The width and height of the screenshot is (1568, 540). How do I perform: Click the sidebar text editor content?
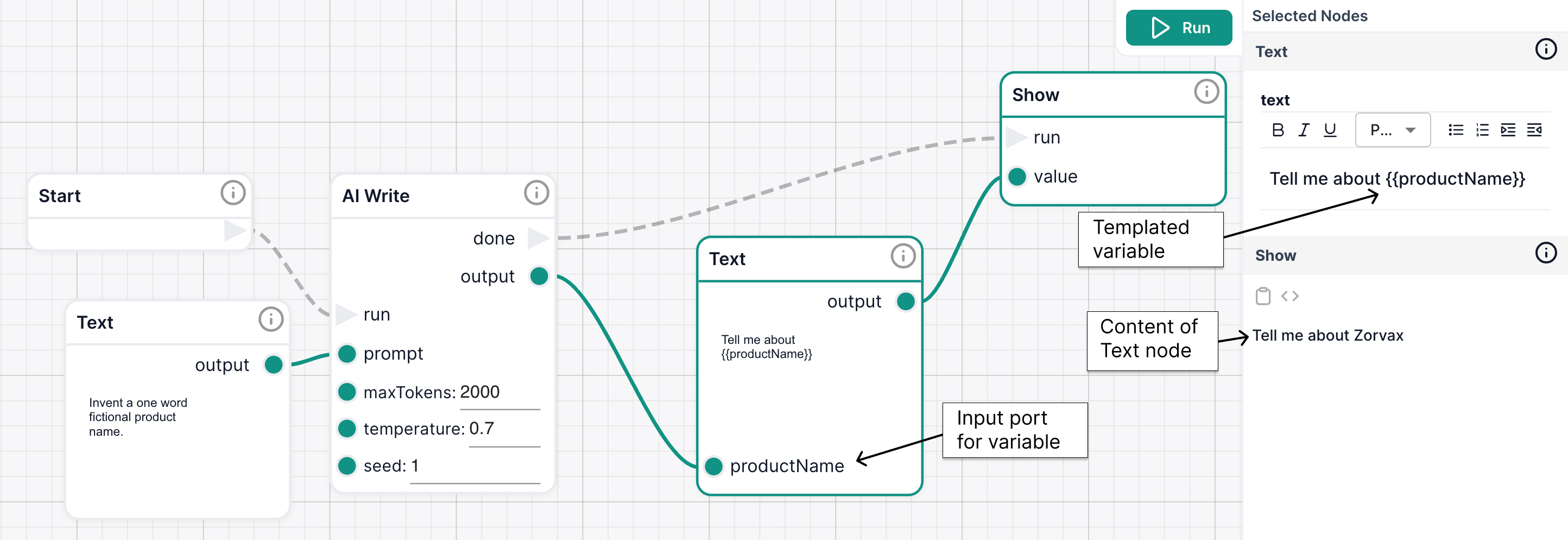coord(1397,178)
